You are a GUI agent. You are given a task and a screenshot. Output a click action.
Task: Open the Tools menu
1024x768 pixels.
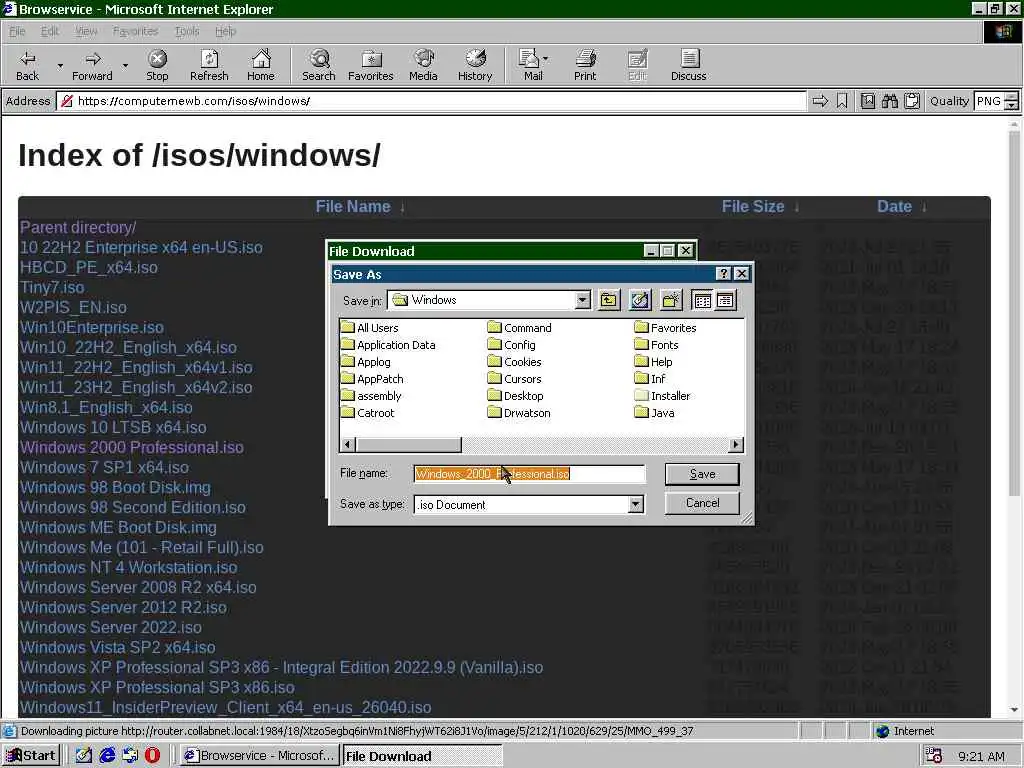pos(187,31)
